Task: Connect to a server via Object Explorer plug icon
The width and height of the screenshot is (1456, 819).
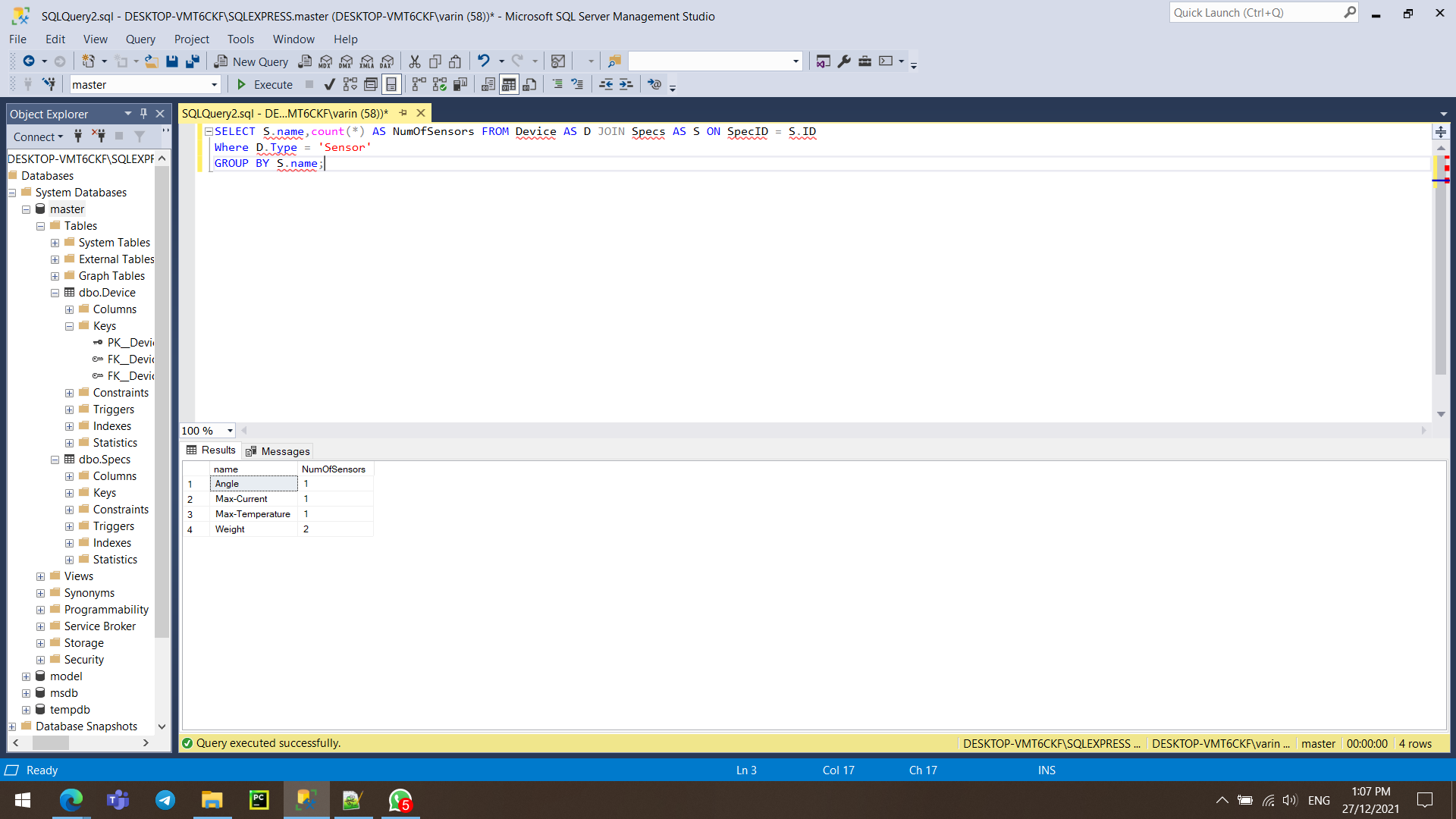Action: (x=78, y=136)
